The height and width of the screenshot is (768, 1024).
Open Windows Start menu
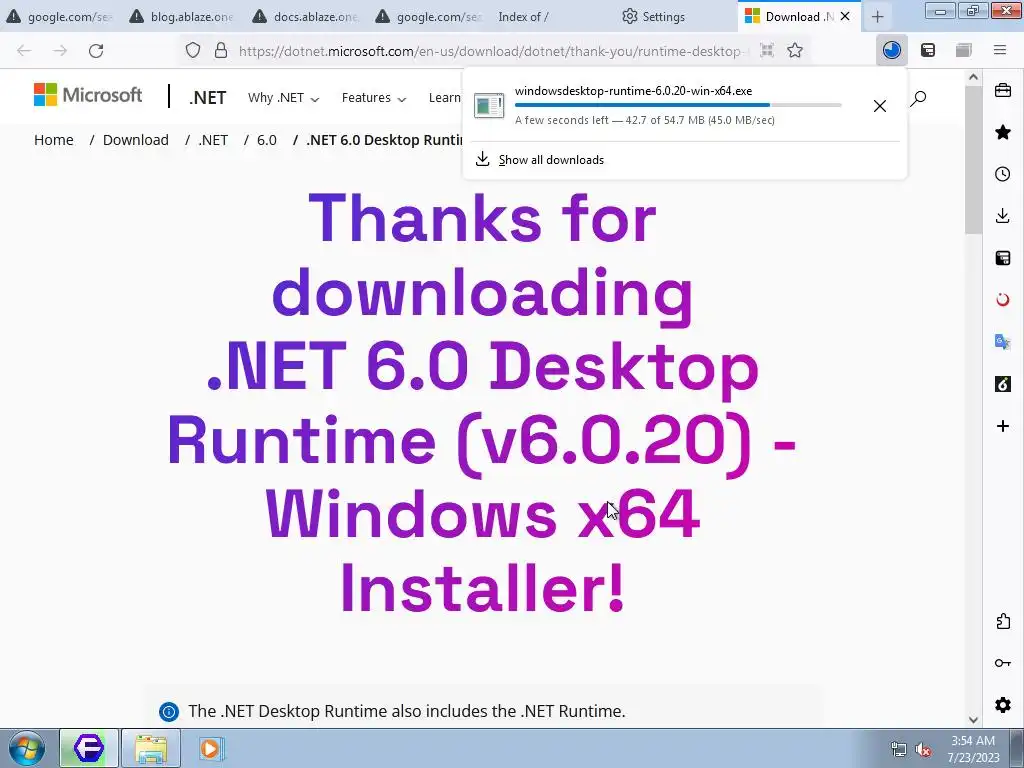(27, 748)
